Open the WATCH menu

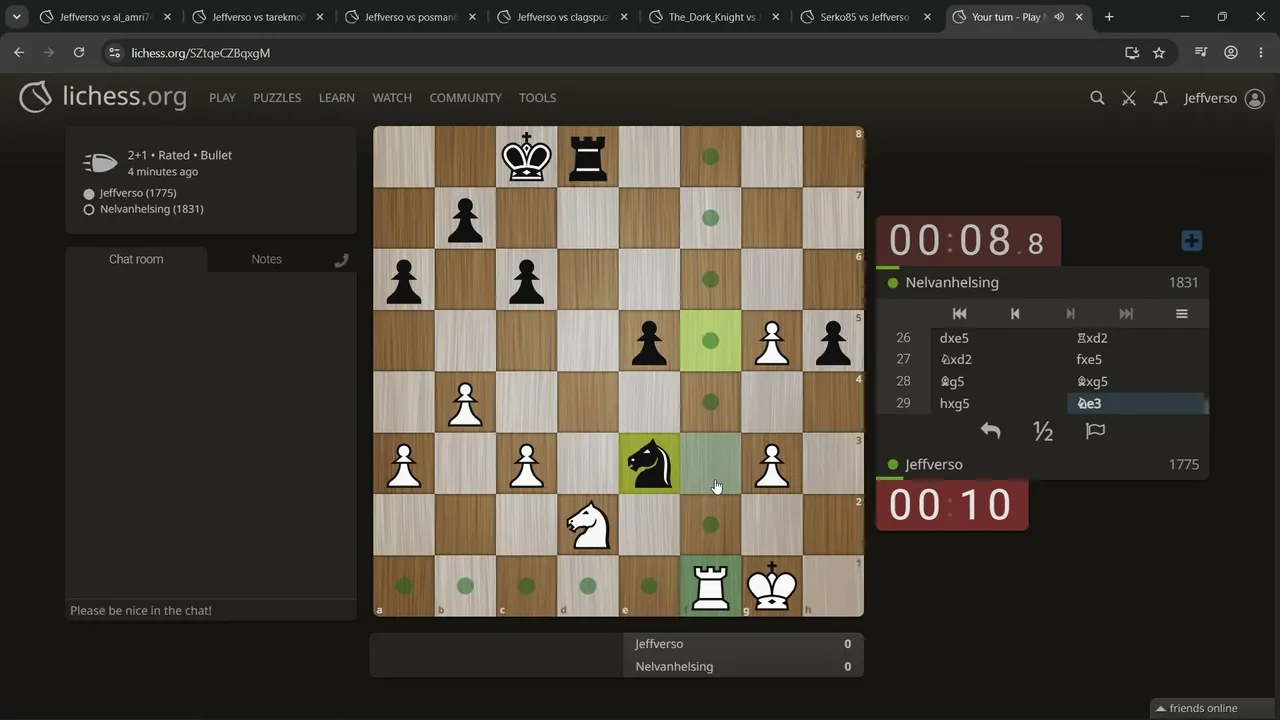coord(392,98)
